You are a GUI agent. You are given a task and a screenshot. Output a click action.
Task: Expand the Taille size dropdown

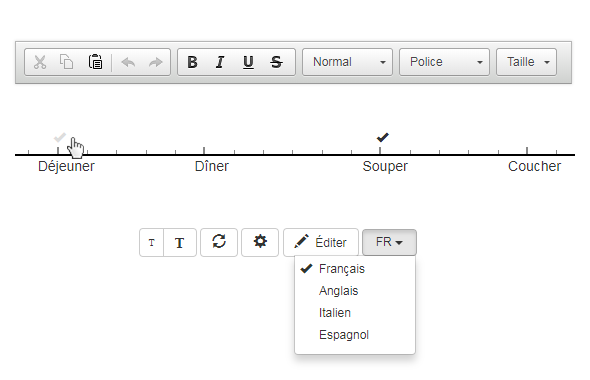coord(526,62)
